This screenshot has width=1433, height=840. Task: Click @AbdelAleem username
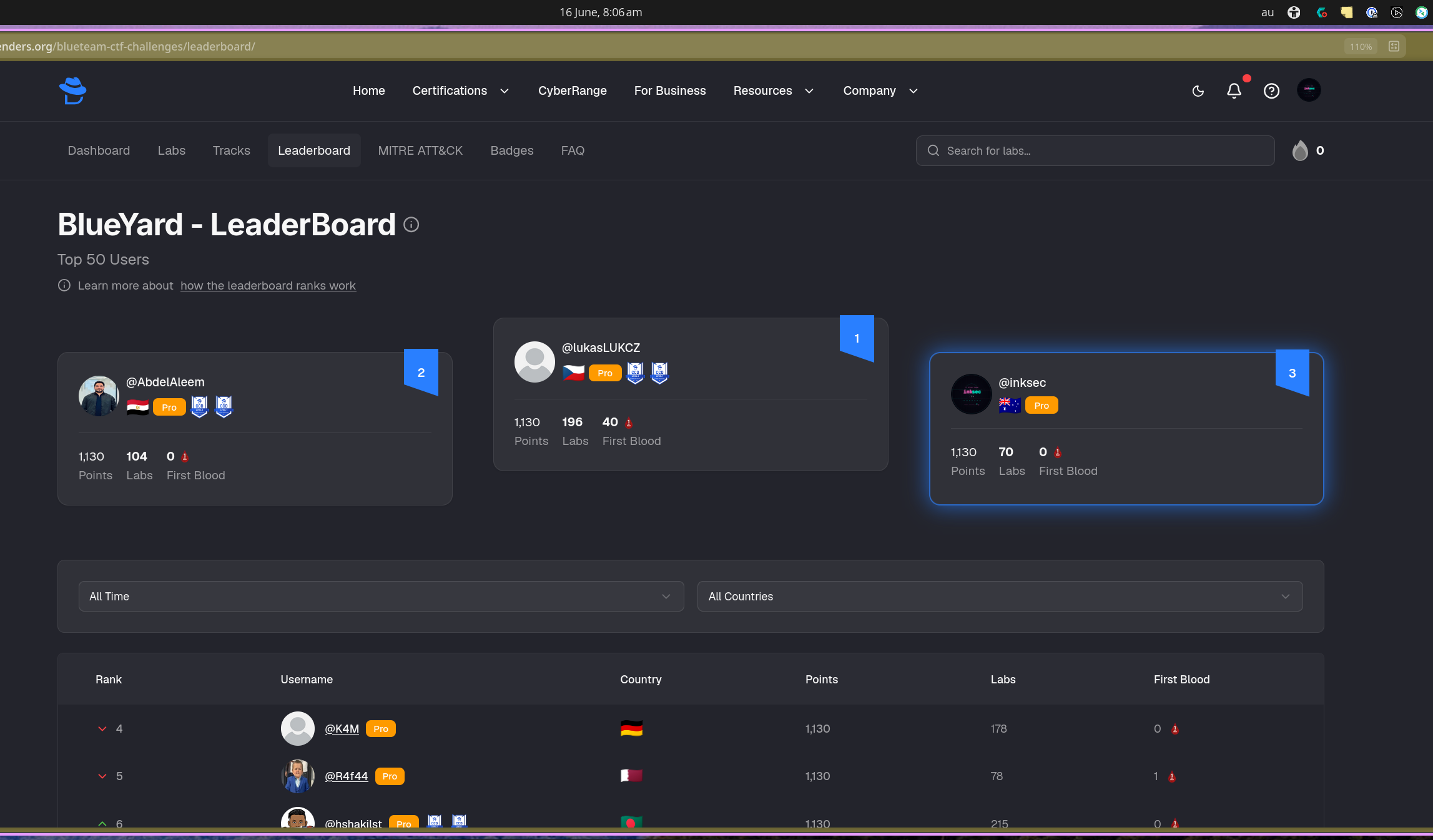point(165,382)
